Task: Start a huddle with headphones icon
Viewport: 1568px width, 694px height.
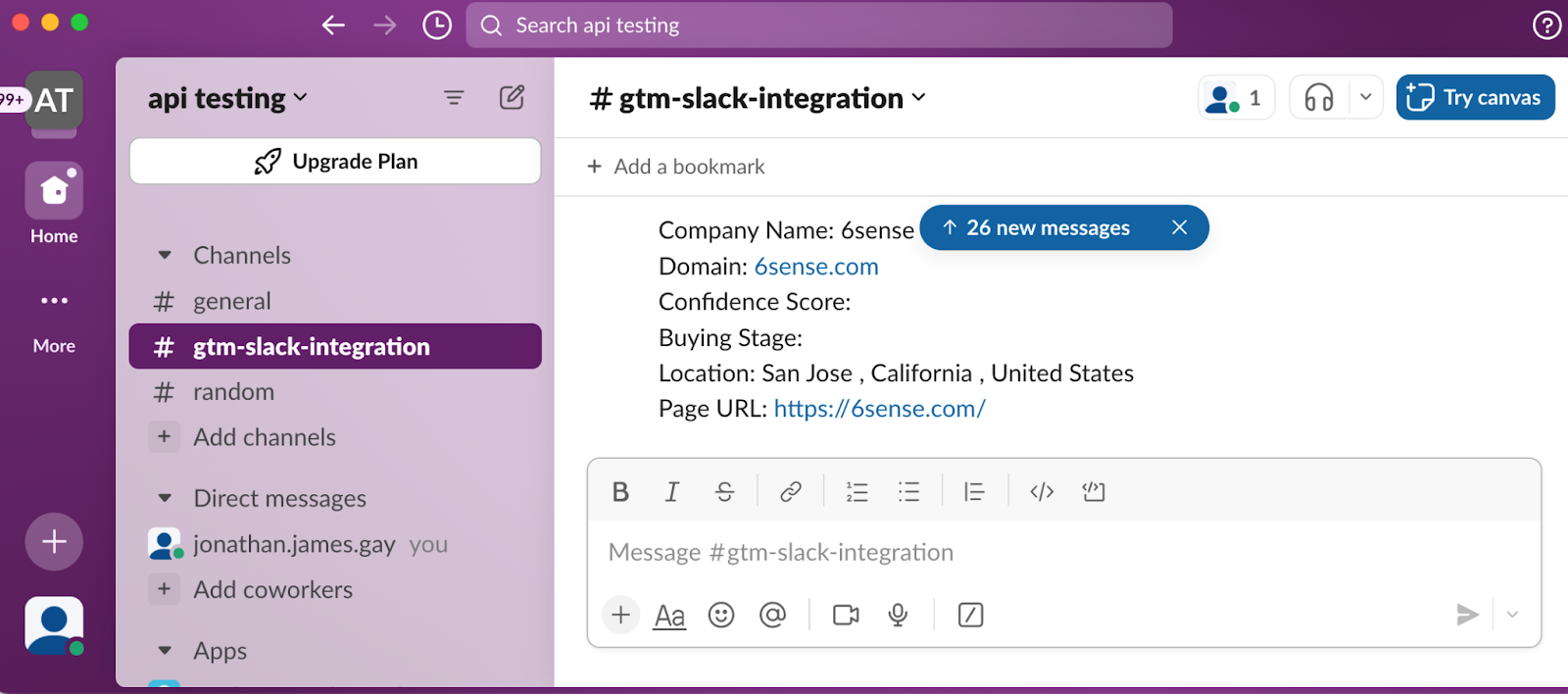Action: [1319, 98]
